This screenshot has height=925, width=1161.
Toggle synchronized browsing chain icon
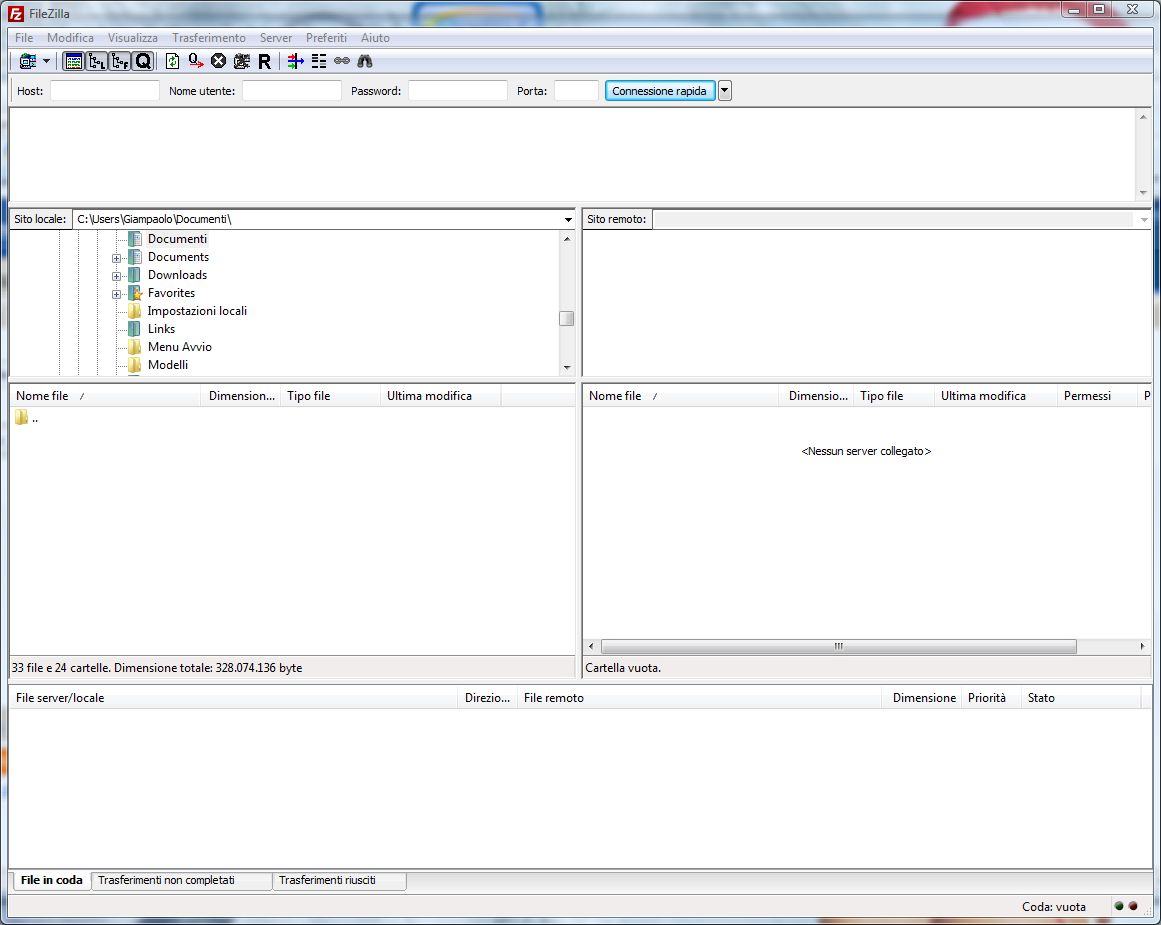[x=341, y=61]
